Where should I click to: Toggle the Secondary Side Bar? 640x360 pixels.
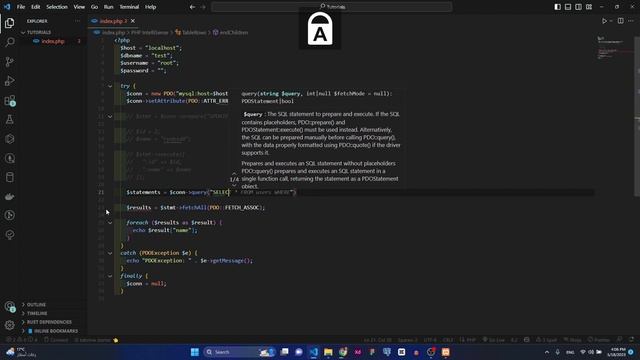[578, 7]
